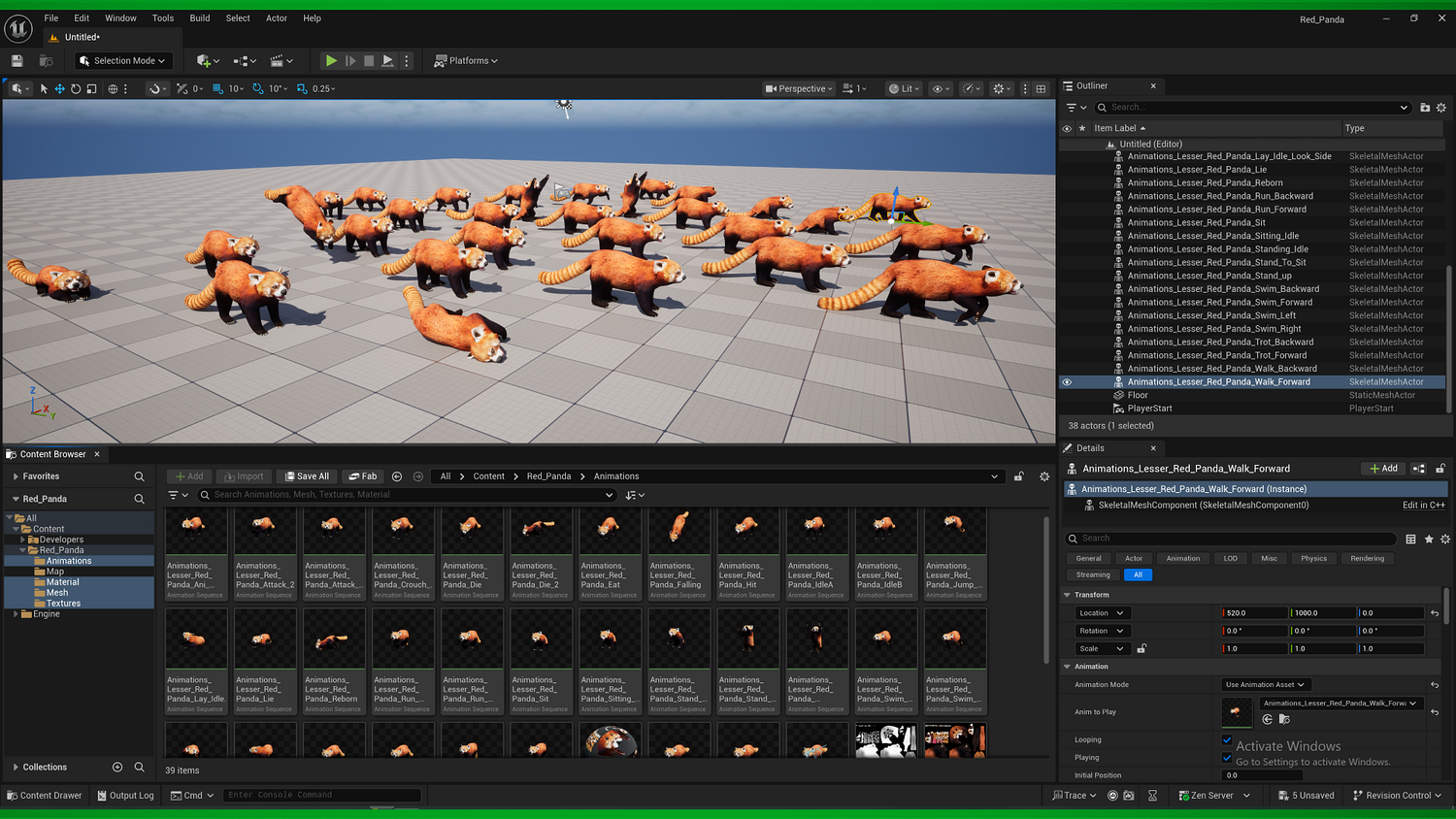Toggle the Playing checkbox

tap(1227, 758)
